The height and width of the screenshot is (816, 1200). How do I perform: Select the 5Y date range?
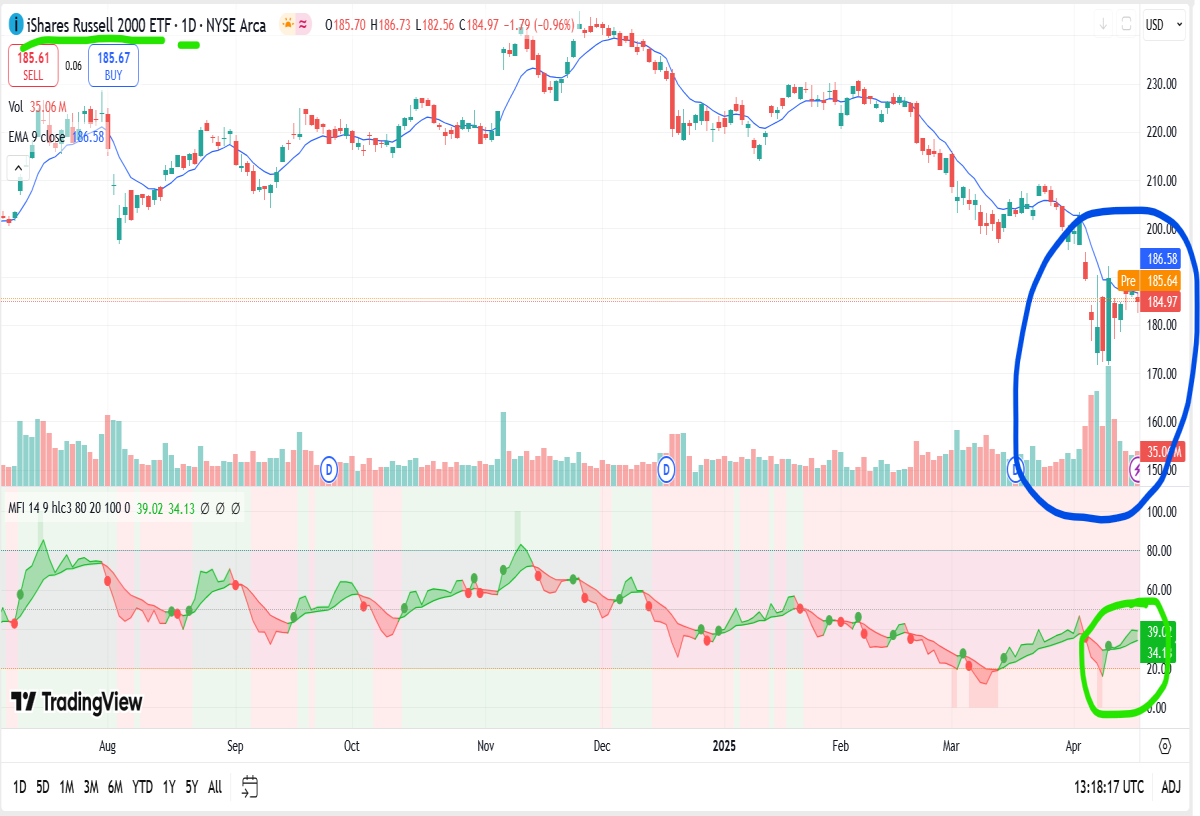(x=192, y=787)
